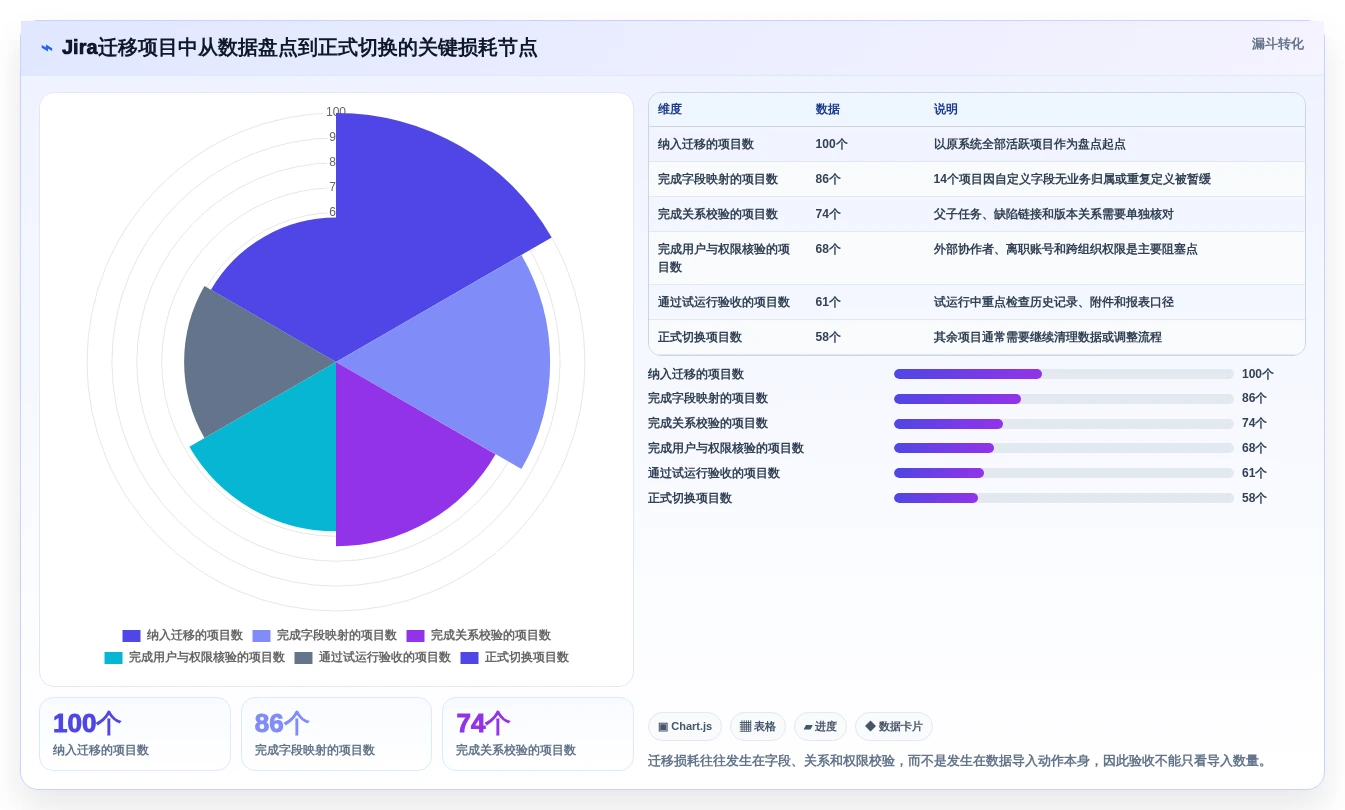Click table cell 通过试运行验收的项目数
1345x810 pixels.
tap(724, 302)
